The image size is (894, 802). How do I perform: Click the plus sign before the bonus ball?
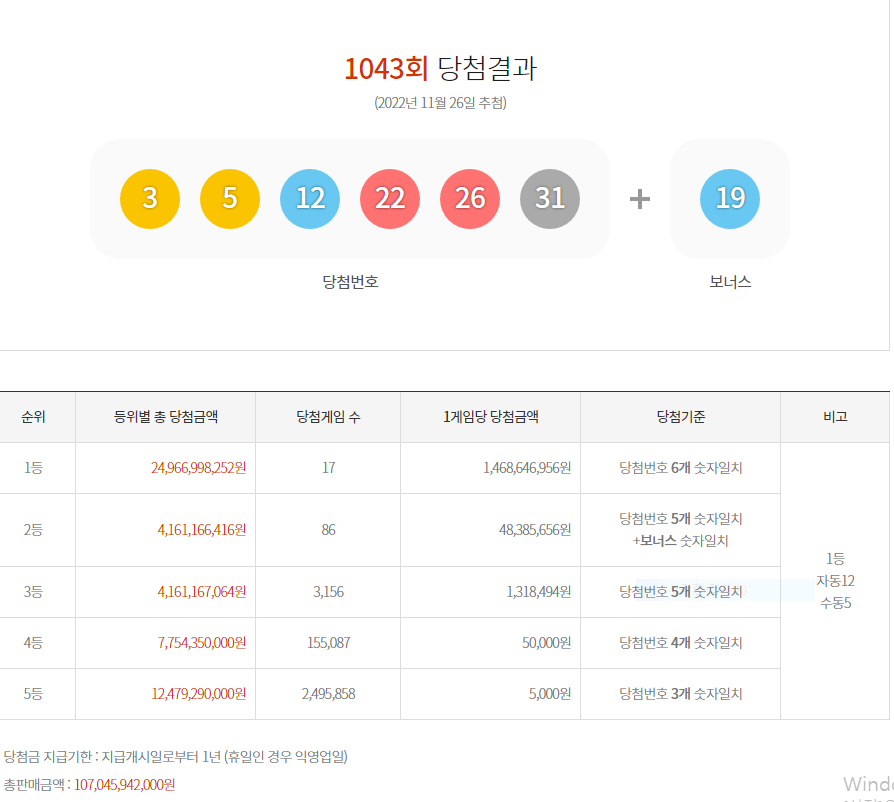(x=640, y=199)
